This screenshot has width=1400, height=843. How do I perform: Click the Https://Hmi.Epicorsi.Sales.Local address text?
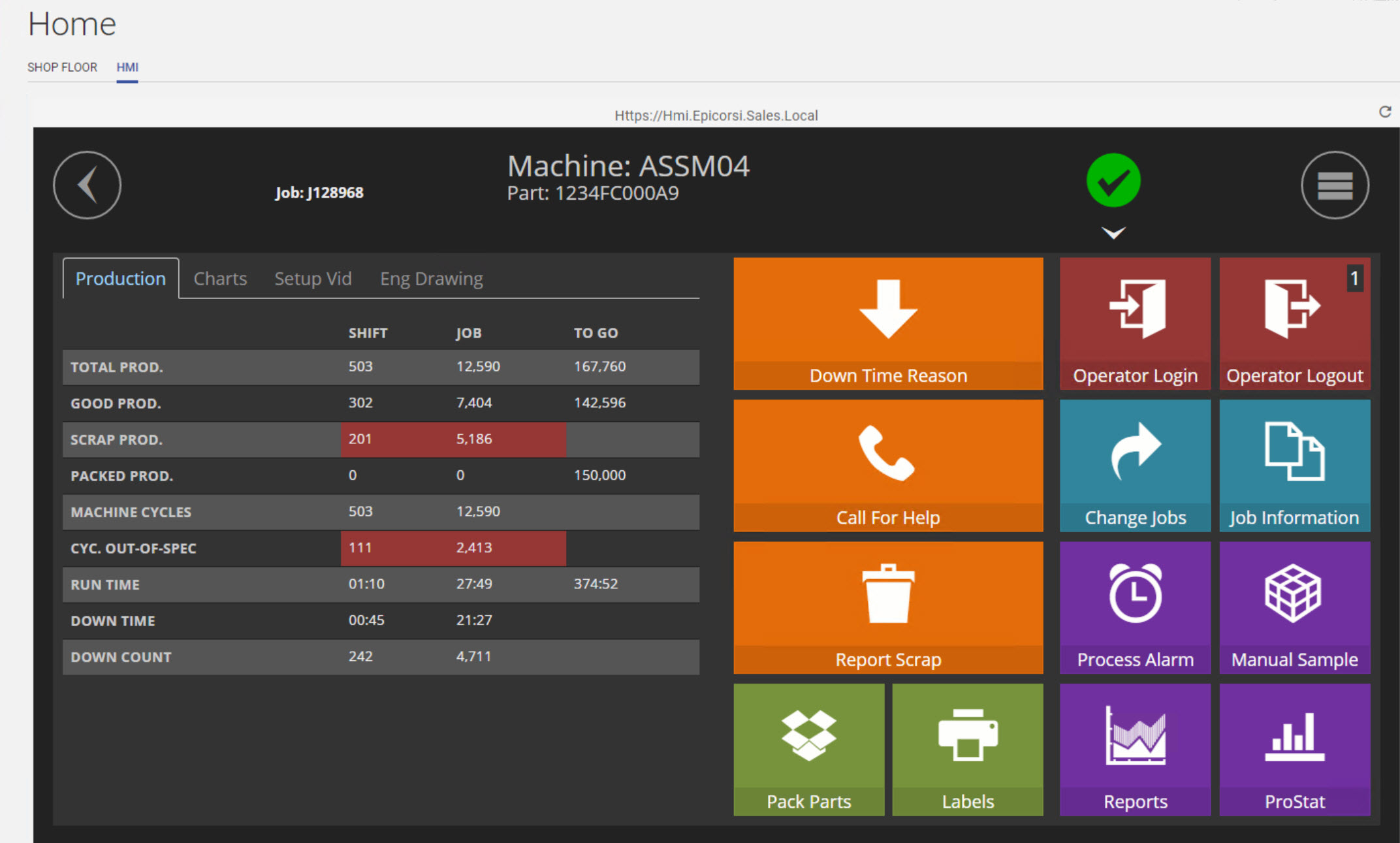click(716, 116)
